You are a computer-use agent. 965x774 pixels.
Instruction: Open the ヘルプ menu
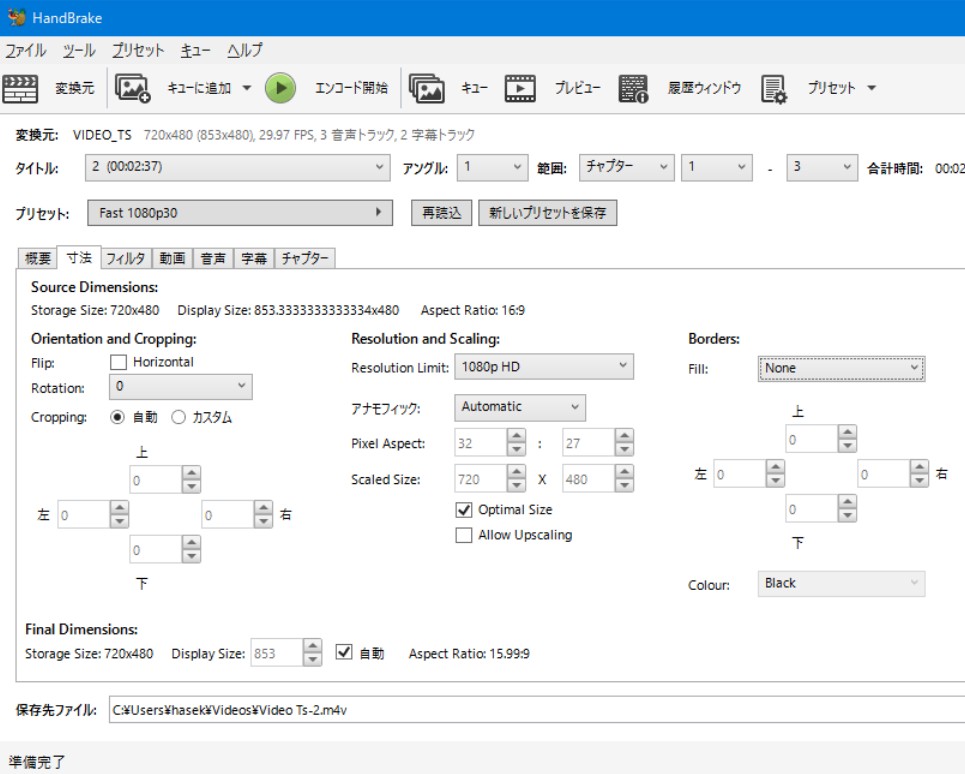(245, 50)
